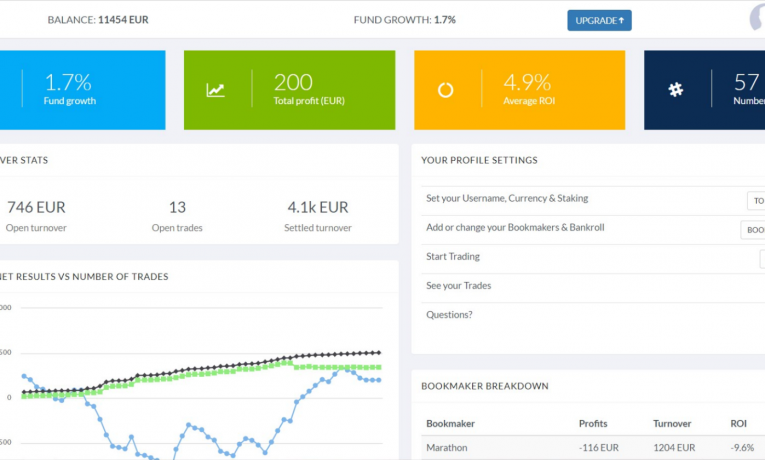Click the circular ring icon on orange tile
The image size is (765, 460).
pyautogui.click(x=446, y=90)
